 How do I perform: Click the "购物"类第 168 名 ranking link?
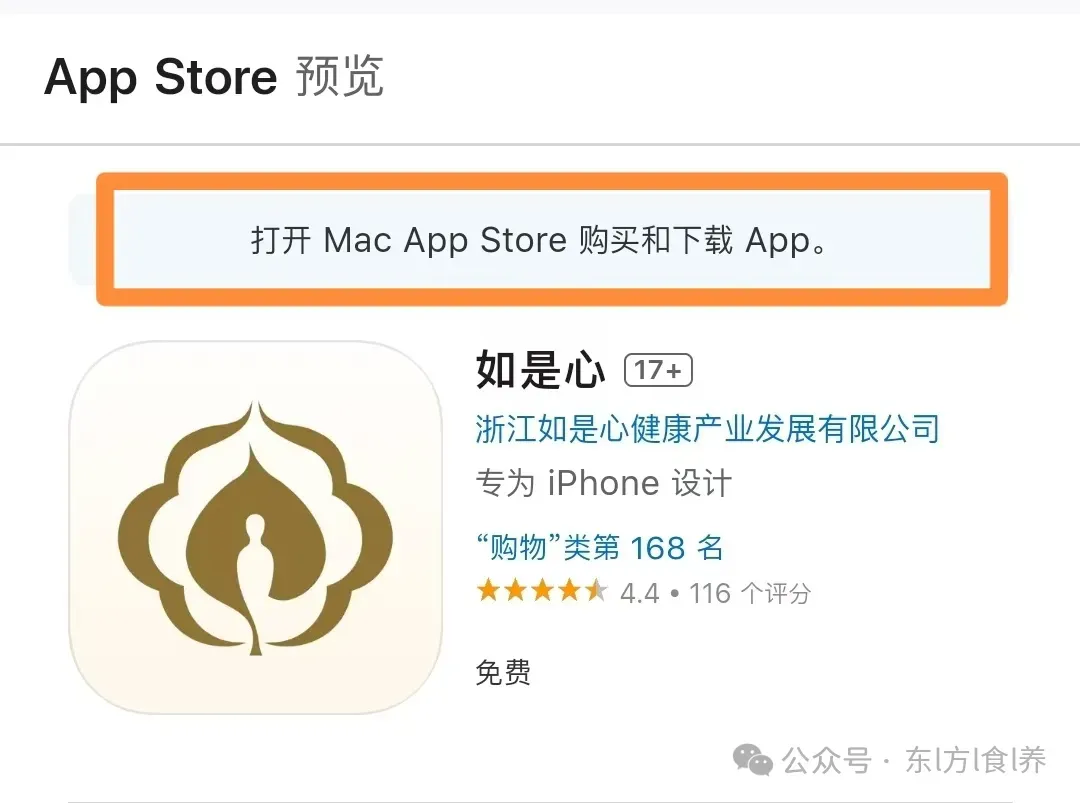click(599, 548)
